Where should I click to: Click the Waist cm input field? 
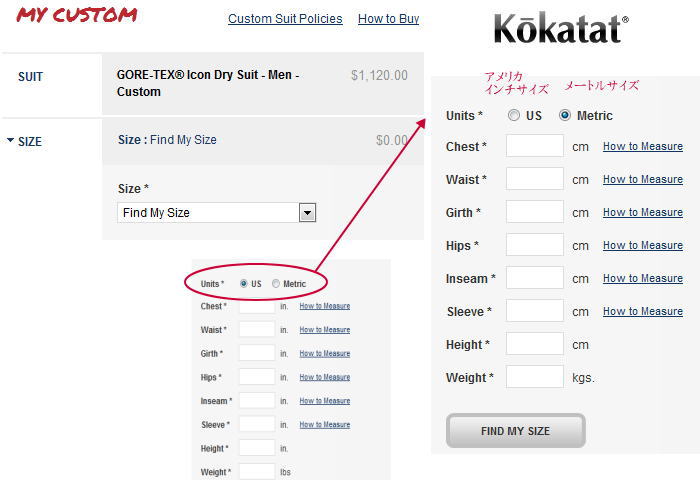[535, 179]
